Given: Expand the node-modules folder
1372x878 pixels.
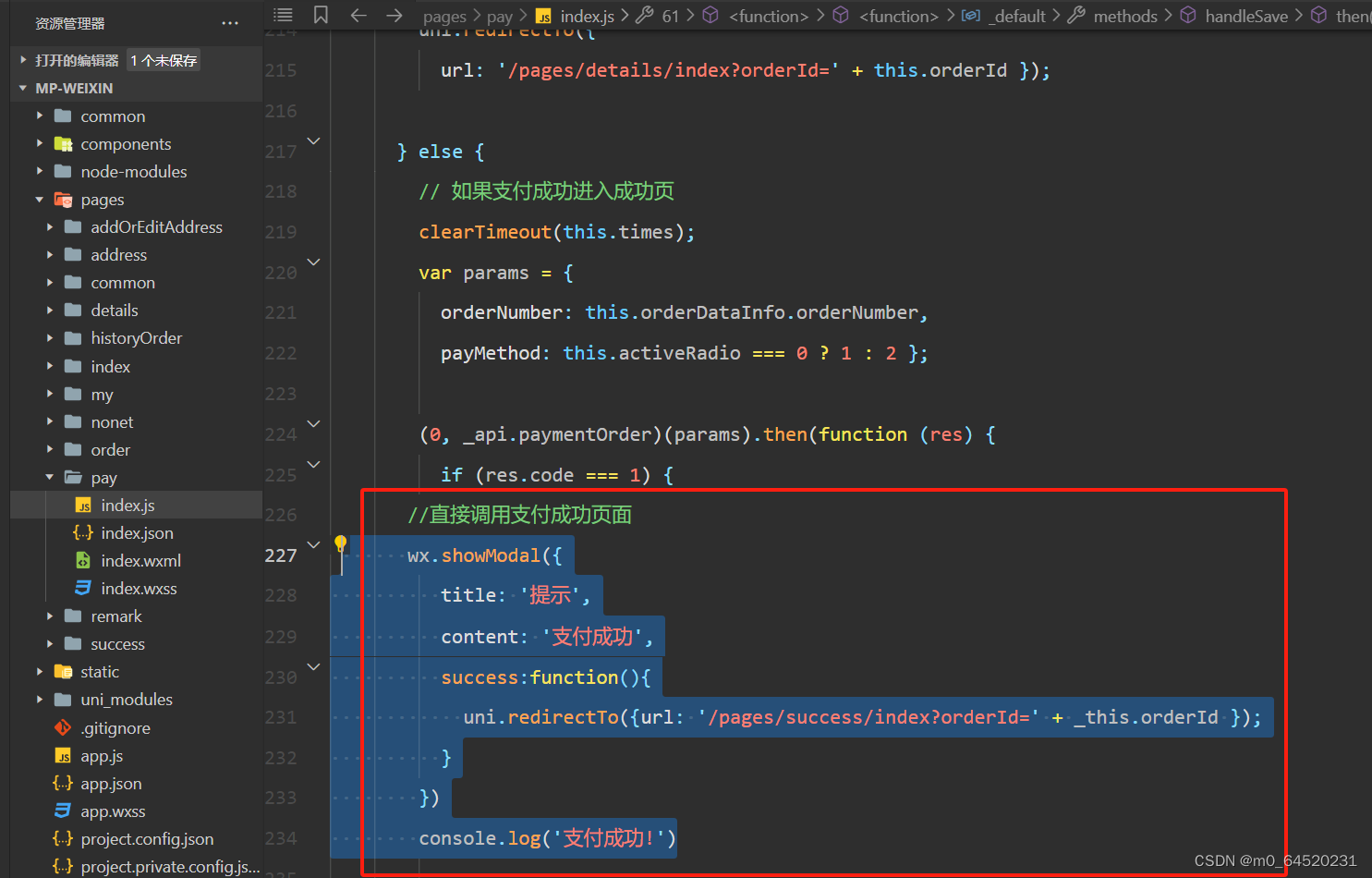Looking at the screenshot, I should (40, 172).
